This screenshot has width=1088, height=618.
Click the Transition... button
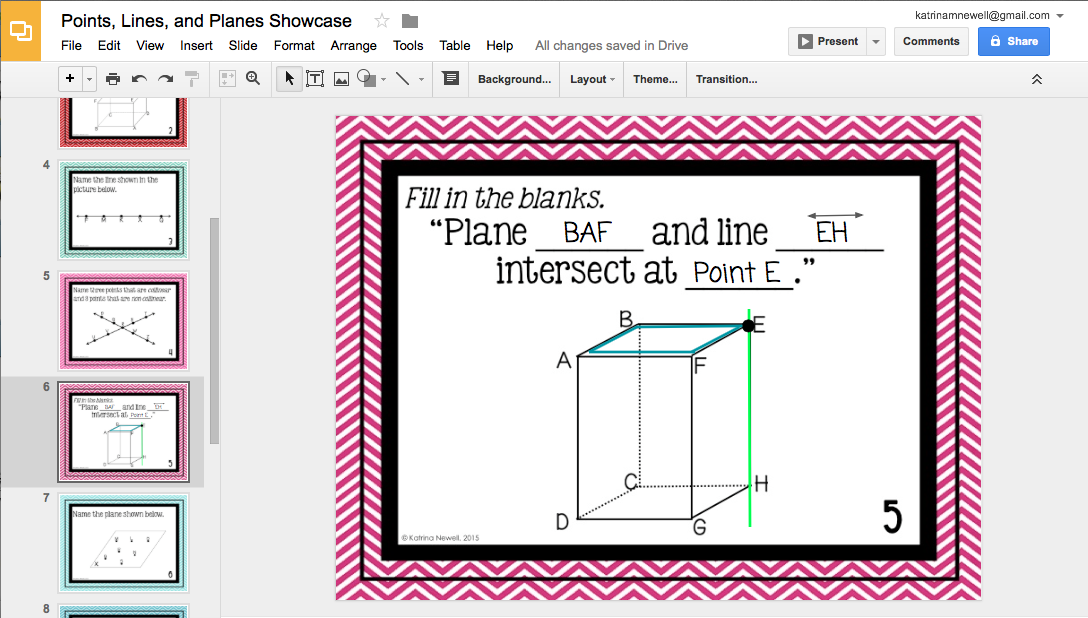click(x=726, y=79)
